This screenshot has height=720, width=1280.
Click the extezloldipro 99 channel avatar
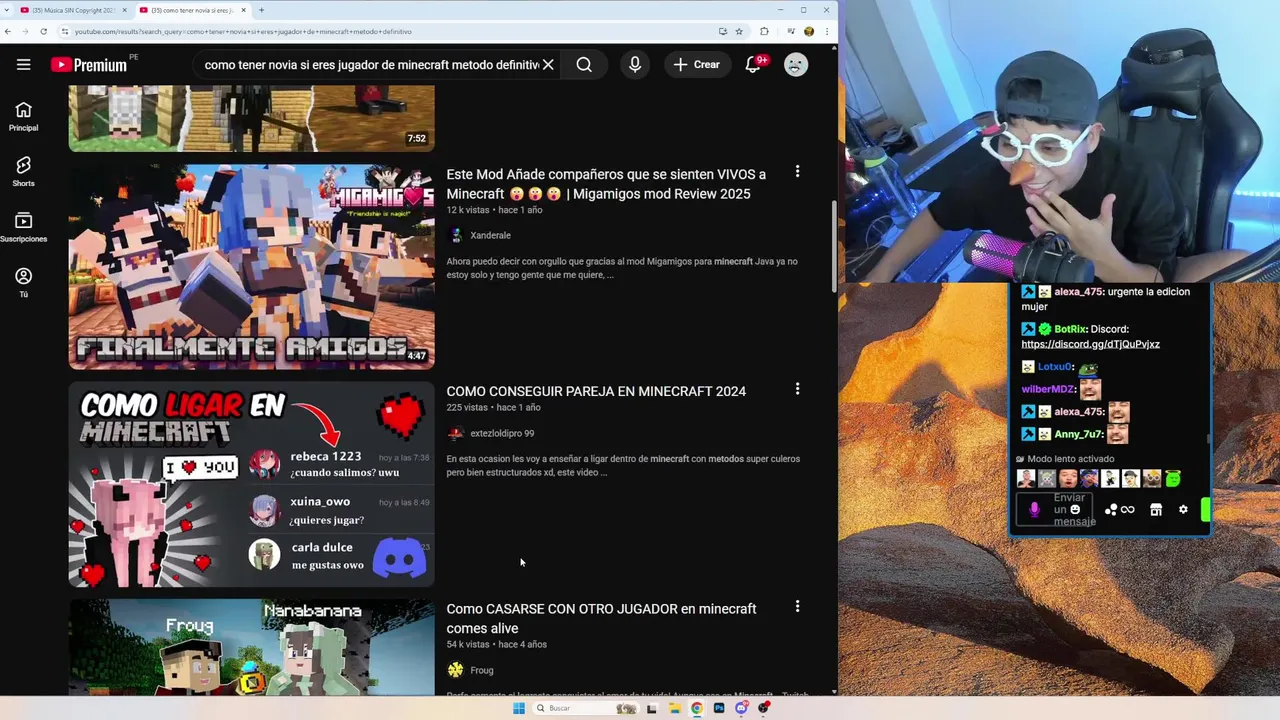pos(456,433)
